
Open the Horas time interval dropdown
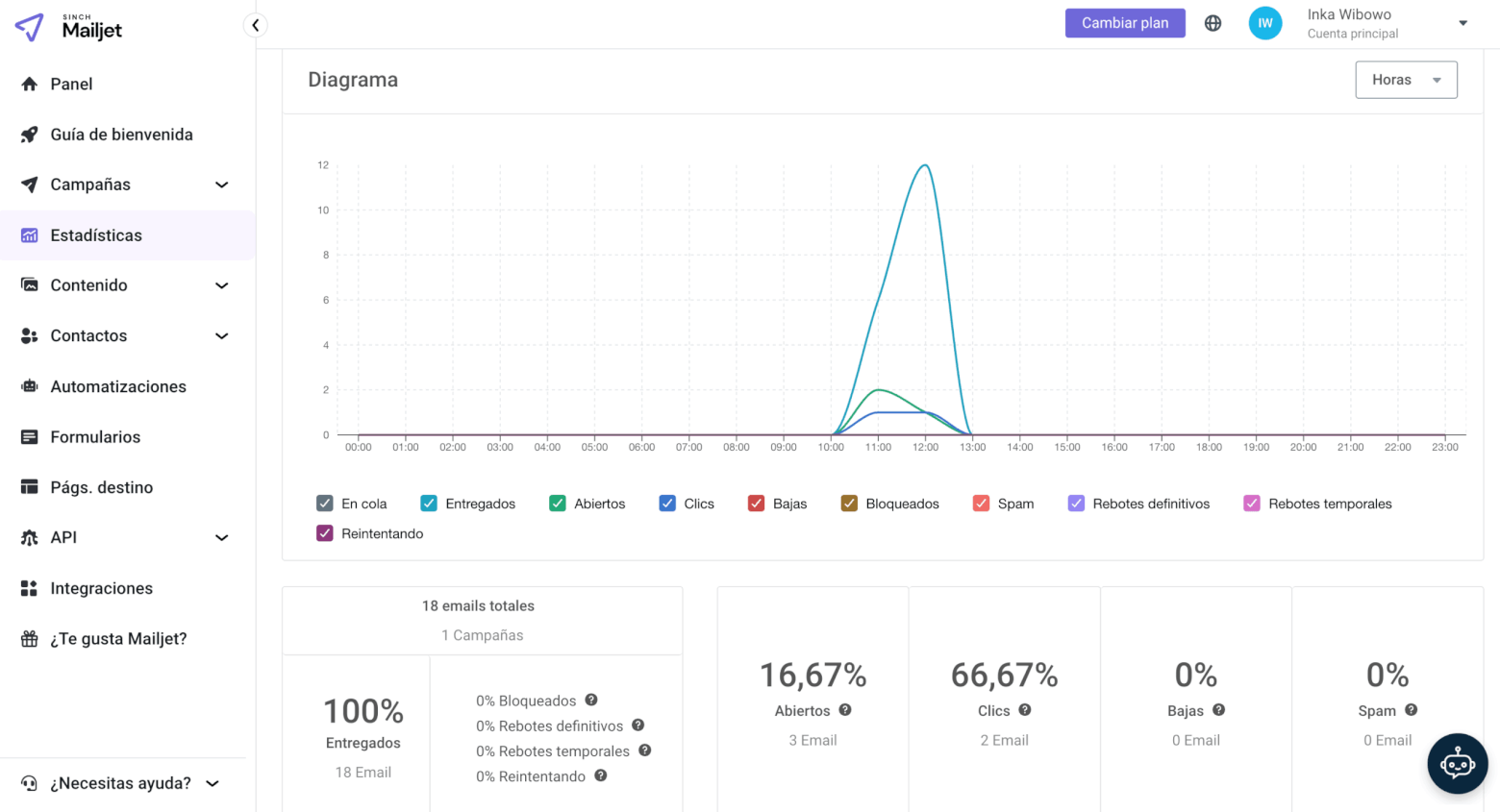pyautogui.click(x=1406, y=80)
